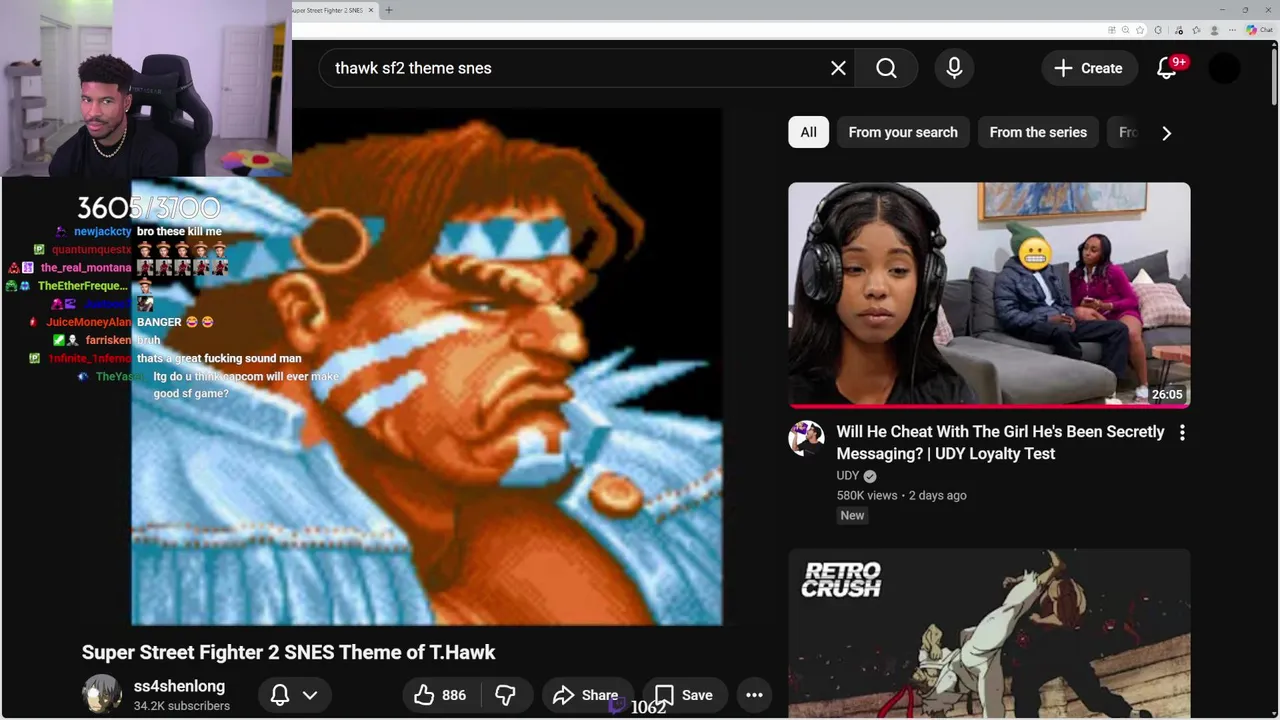
Task: Like the video with the 886 thumbs up
Action: click(440, 695)
